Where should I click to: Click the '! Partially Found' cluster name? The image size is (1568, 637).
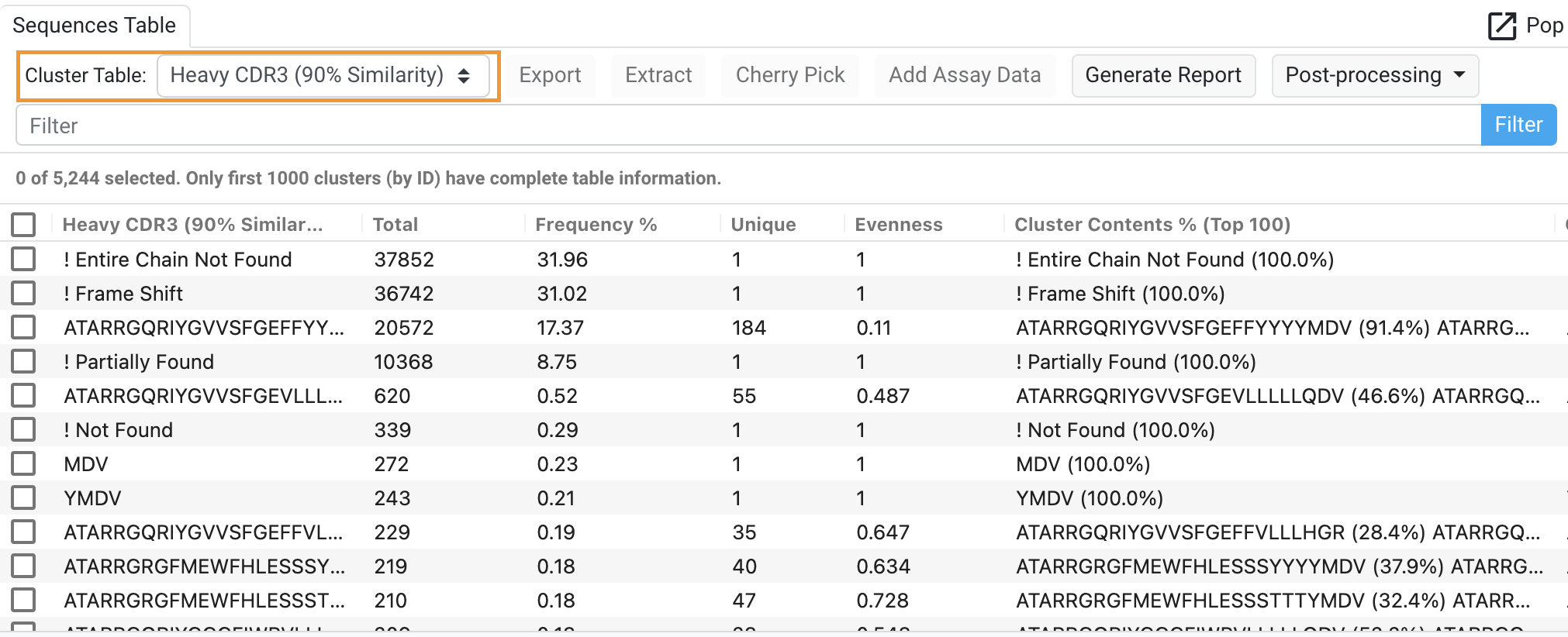click(139, 362)
